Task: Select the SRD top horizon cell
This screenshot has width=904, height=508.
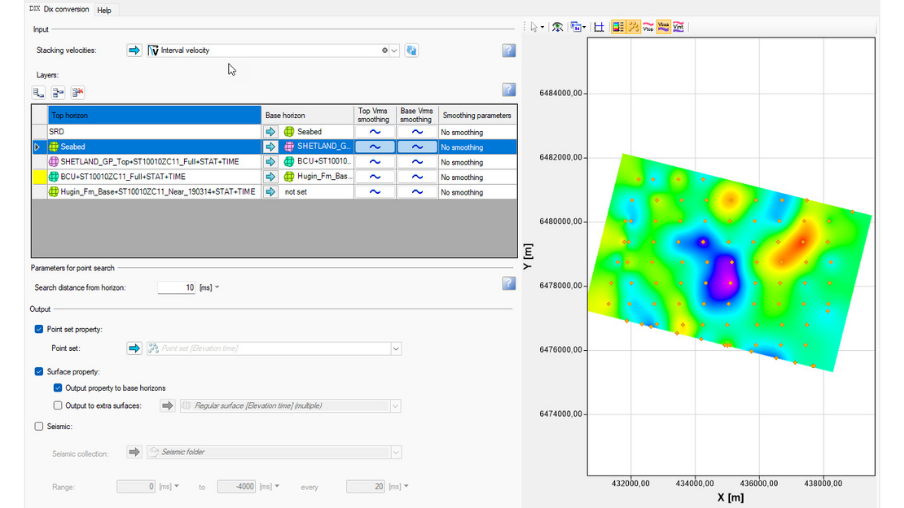Action: coord(155,132)
